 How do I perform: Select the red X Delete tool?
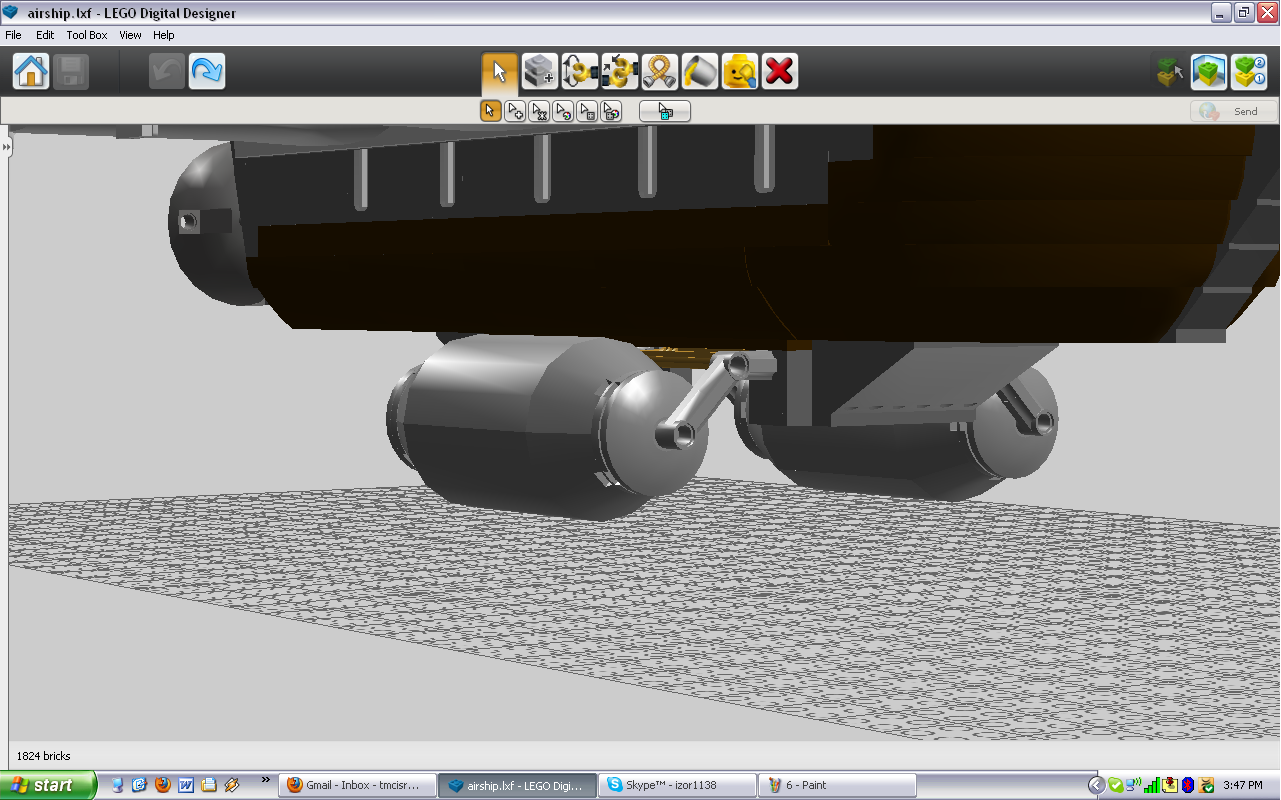coord(780,72)
